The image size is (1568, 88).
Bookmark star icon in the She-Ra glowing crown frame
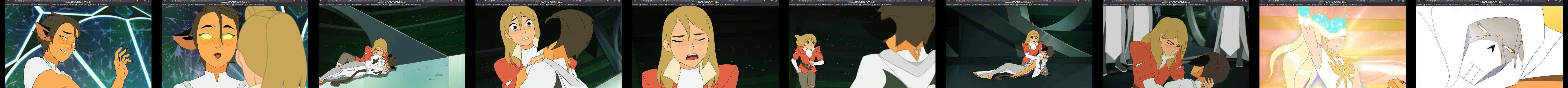[x=1364, y=1]
